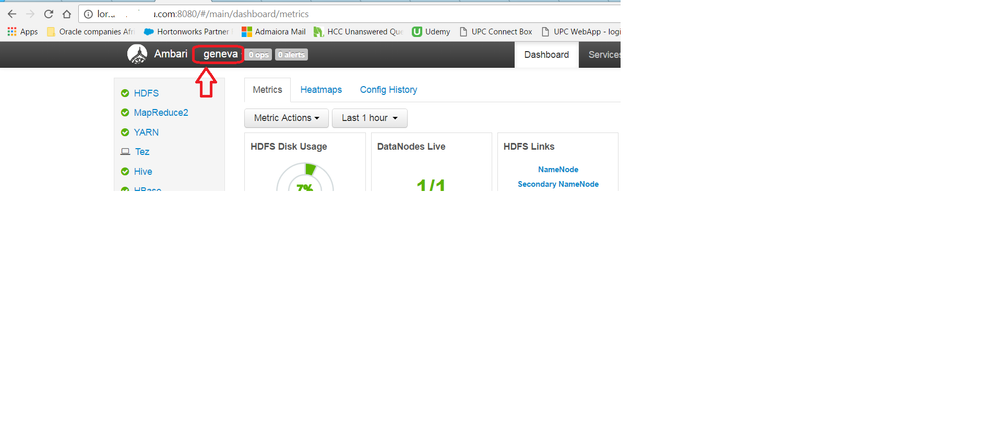Open the Udemy bookmark
The width and height of the screenshot is (999, 431).
coord(431,31)
